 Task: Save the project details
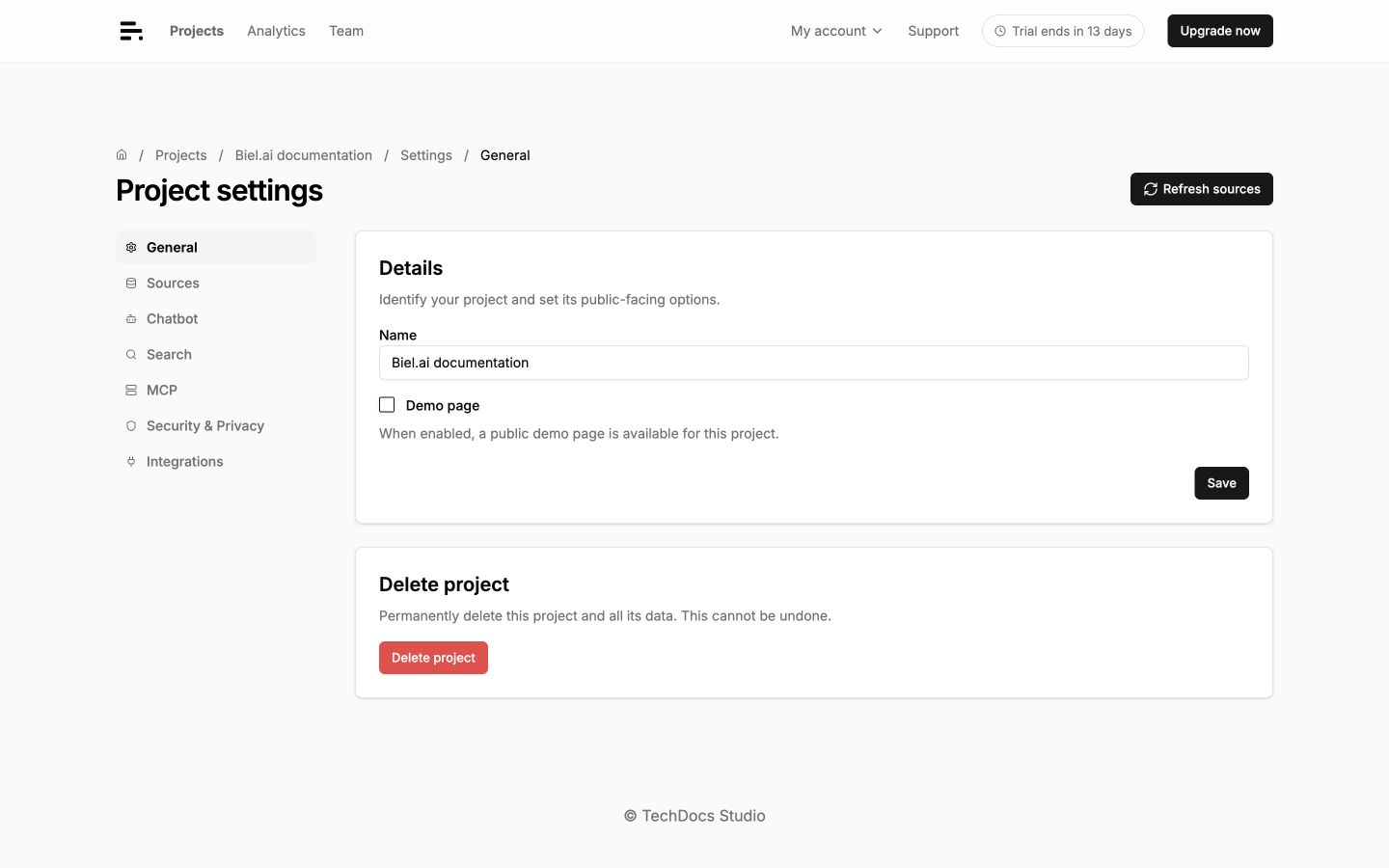1221,483
